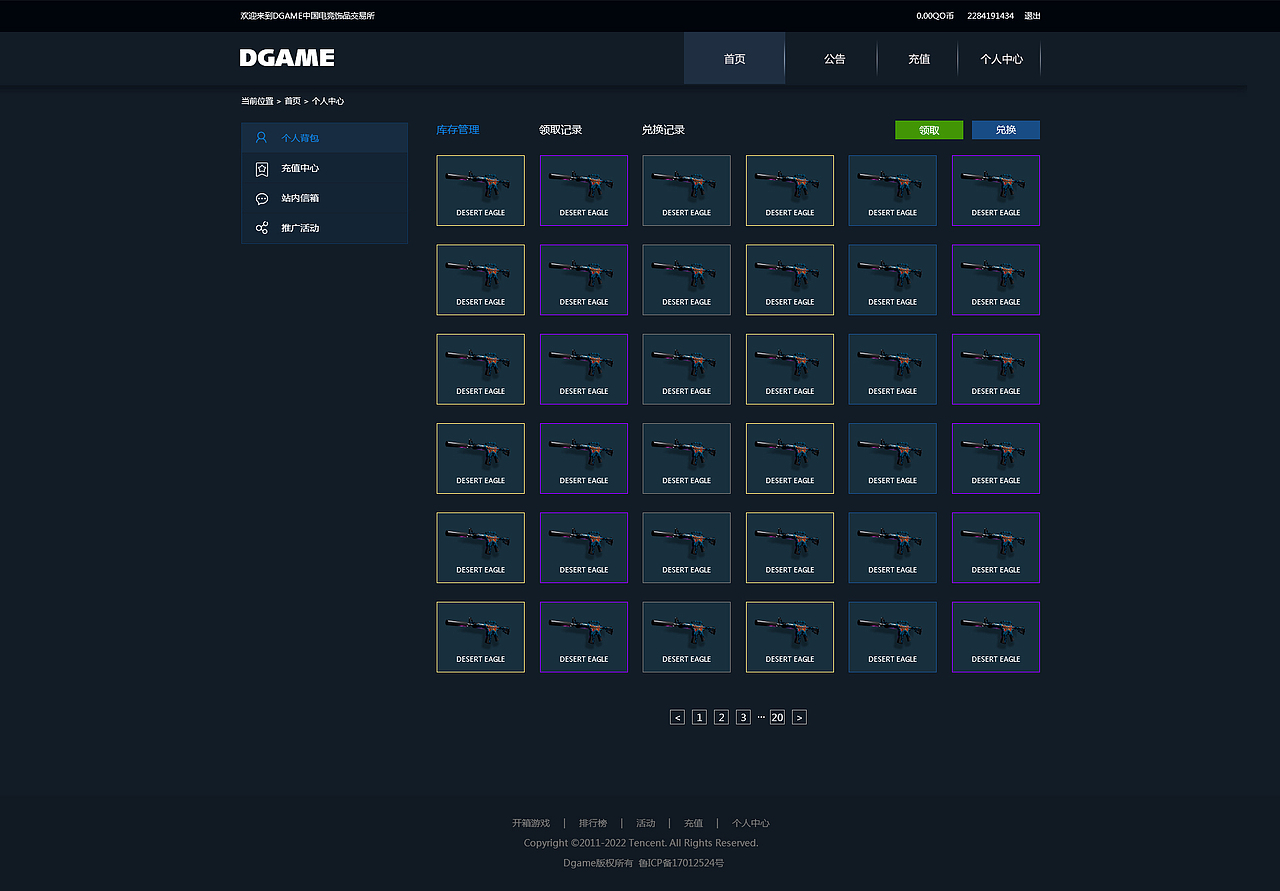Select yellow-bordered first item in second row
The width and height of the screenshot is (1280, 891).
pos(480,280)
